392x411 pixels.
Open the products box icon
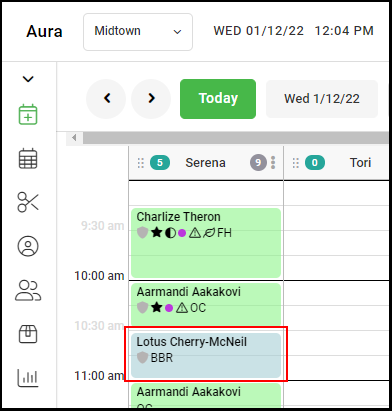(x=28, y=334)
